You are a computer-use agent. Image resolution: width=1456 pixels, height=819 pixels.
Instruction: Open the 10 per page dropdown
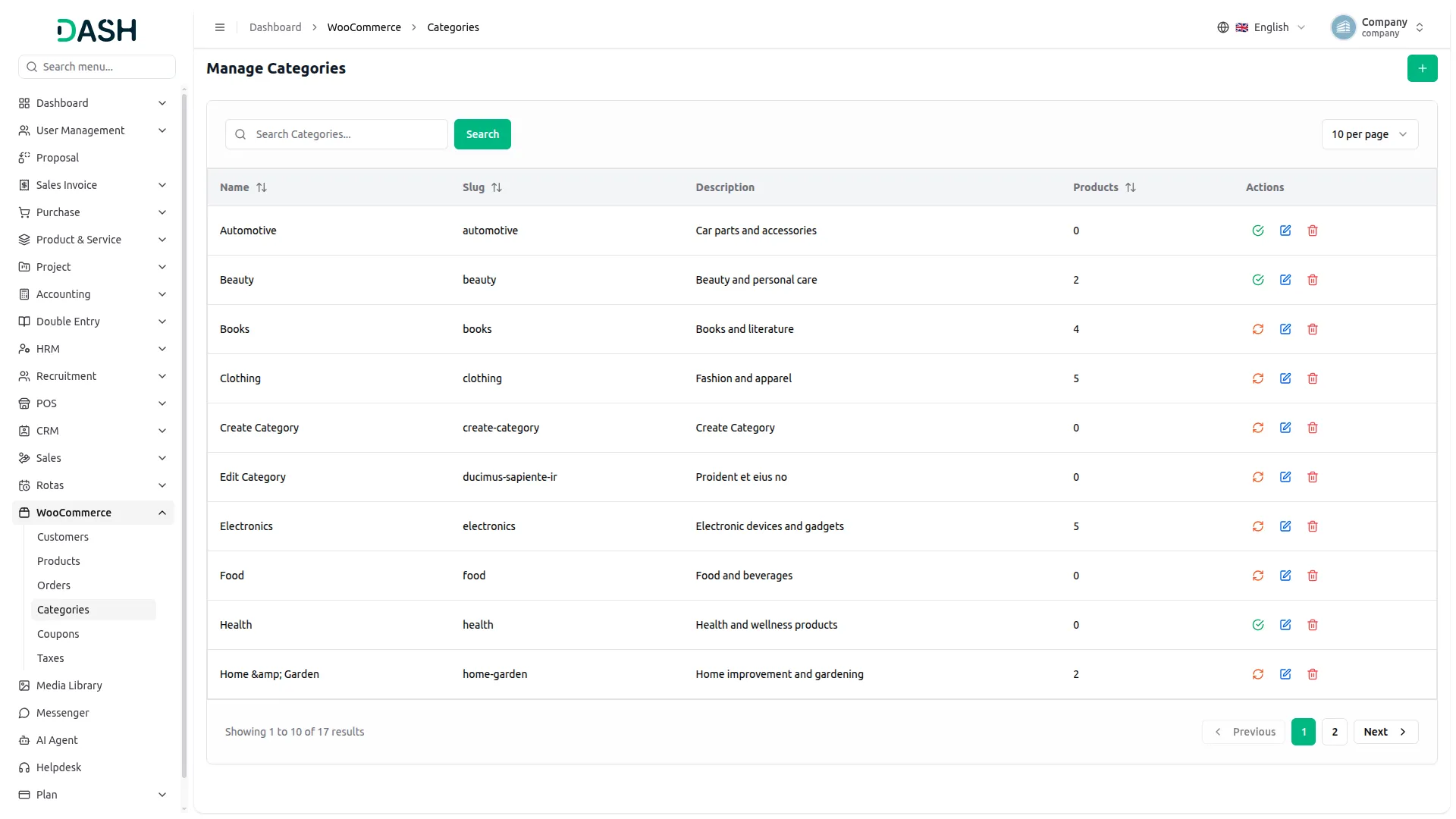[1370, 134]
